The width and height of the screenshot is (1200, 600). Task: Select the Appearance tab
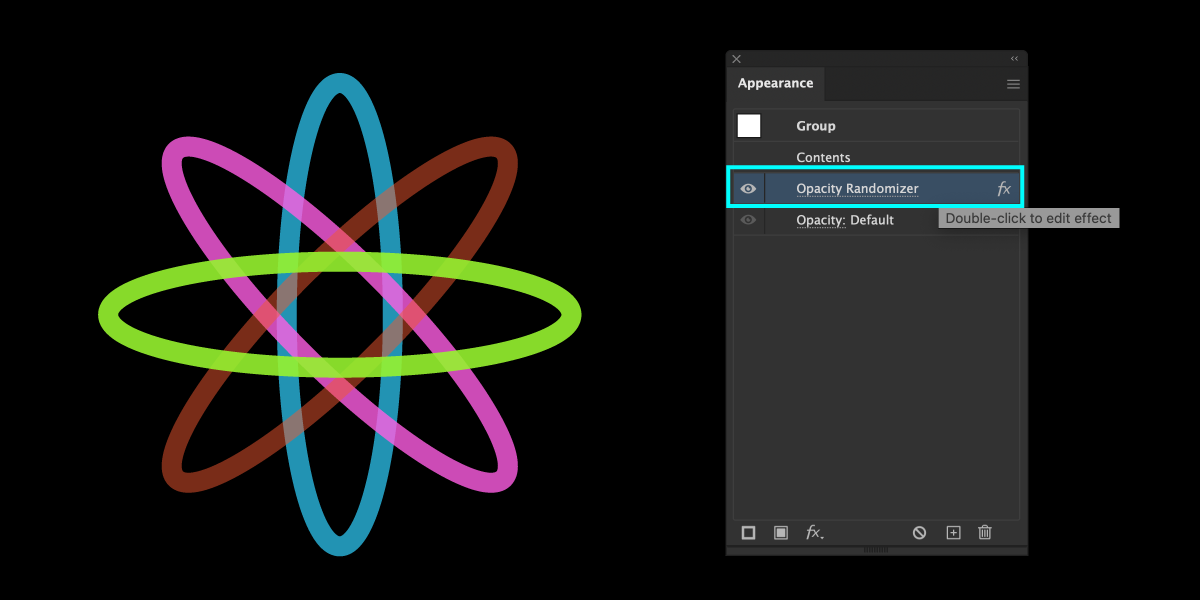click(x=775, y=84)
